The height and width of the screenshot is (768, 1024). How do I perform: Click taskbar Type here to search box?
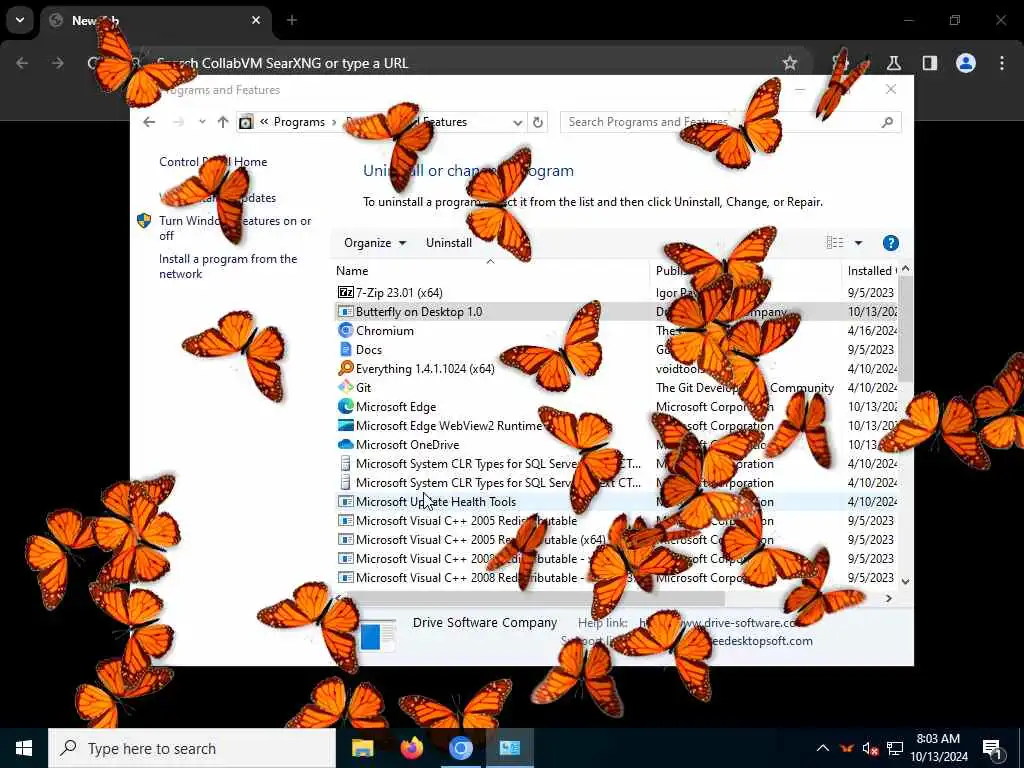(x=191, y=748)
